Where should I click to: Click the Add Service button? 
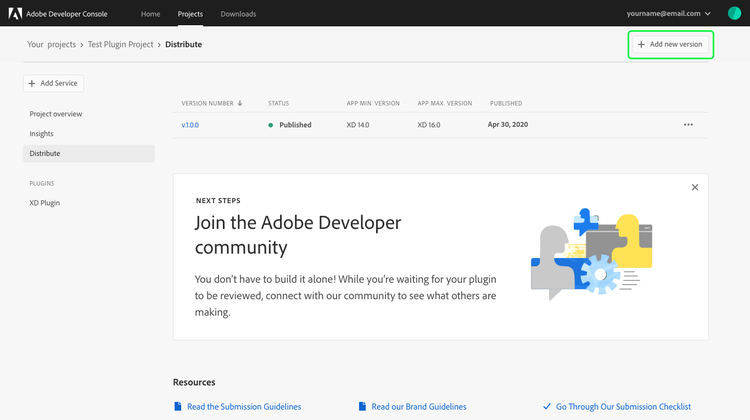click(54, 83)
